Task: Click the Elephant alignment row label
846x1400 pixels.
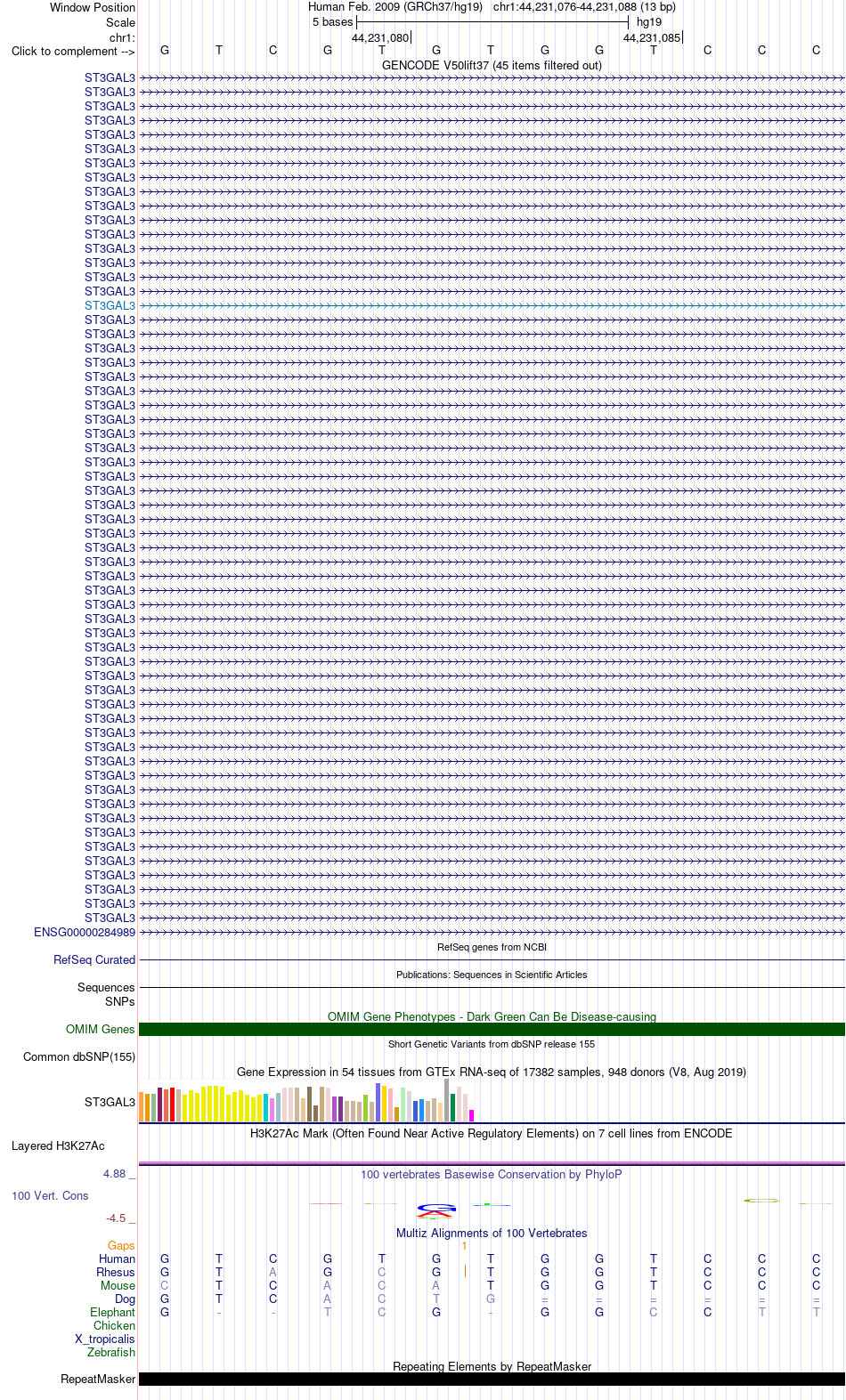Action: coord(112,1312)
